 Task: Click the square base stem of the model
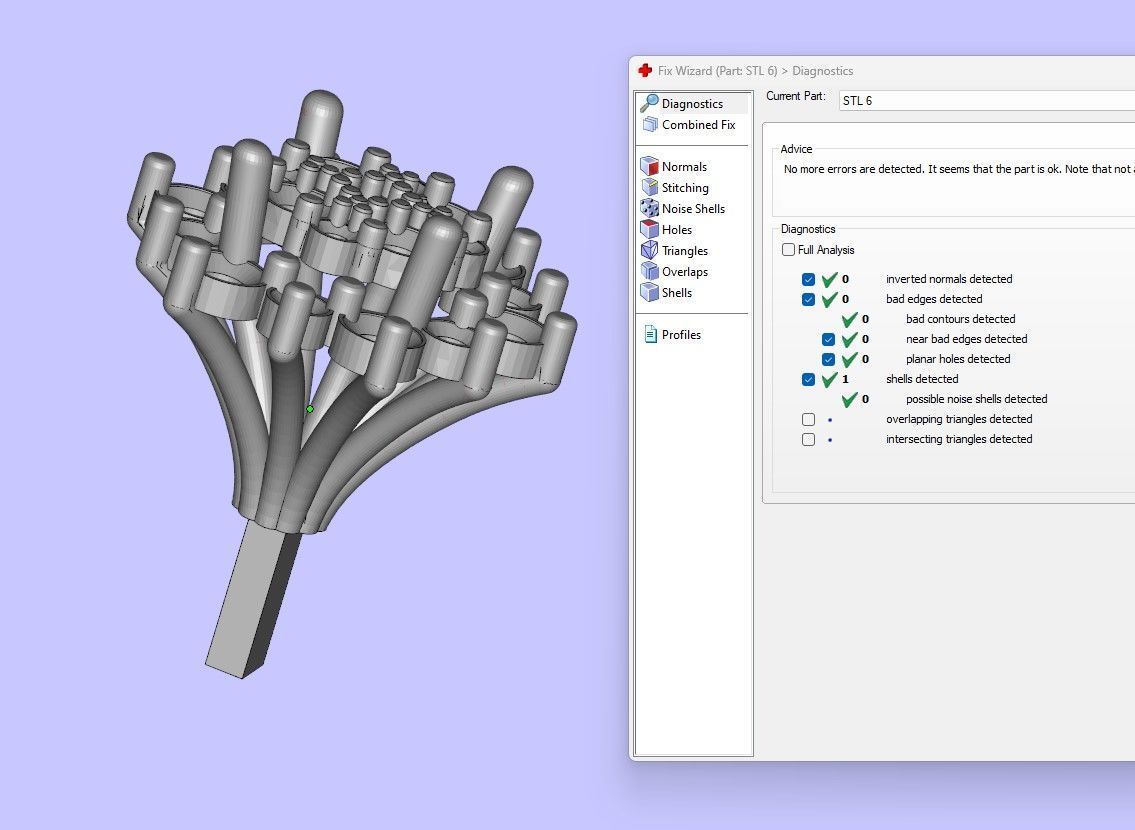(253, 599)
